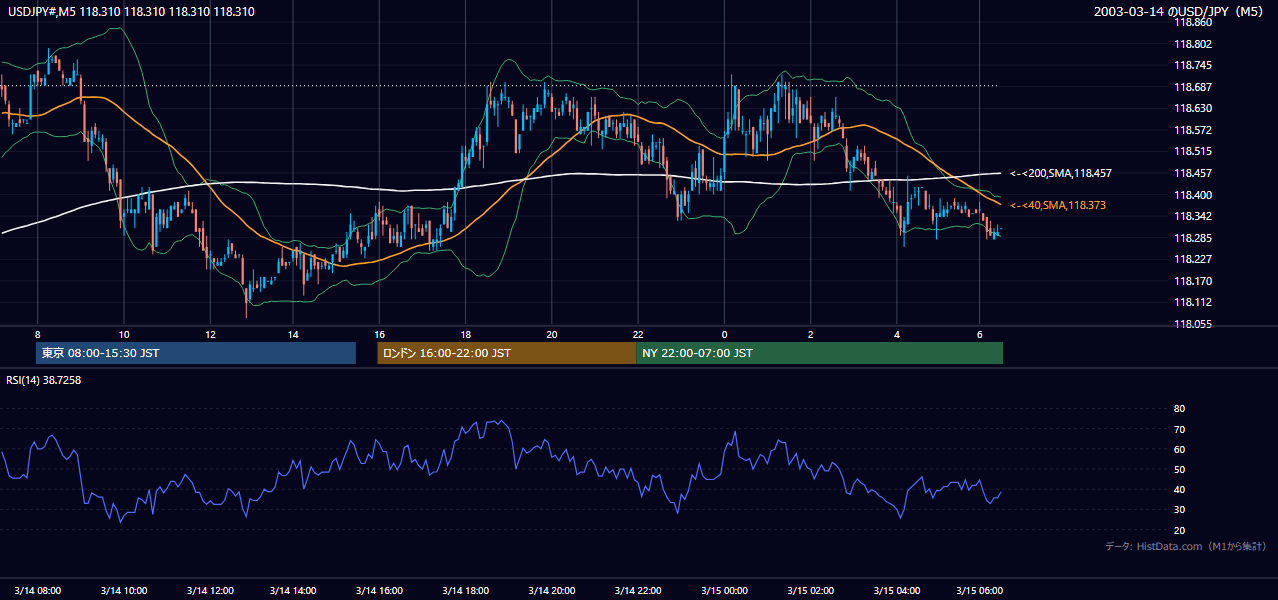This screenshot has width=1278, height=600.
Task: Click the bottom time label 3/15 00:00
Action: [x=723, y=590]
